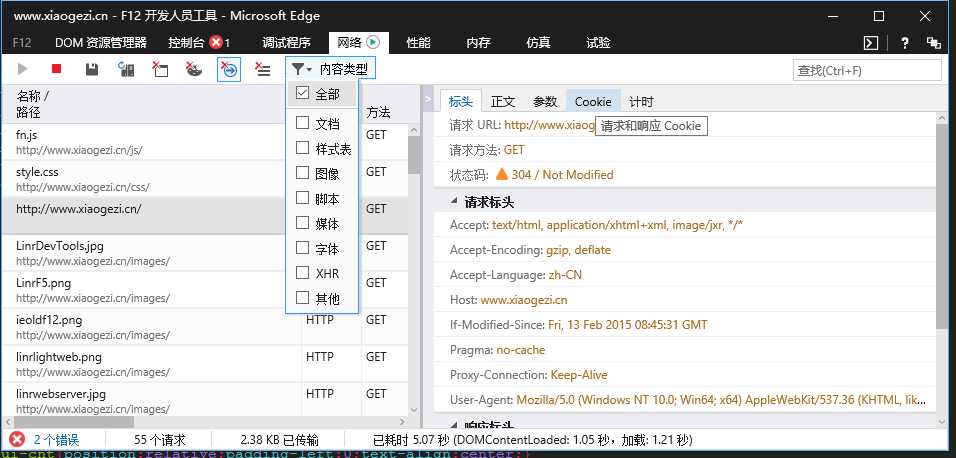Click the dock/undock window icon

pos(933,43)
